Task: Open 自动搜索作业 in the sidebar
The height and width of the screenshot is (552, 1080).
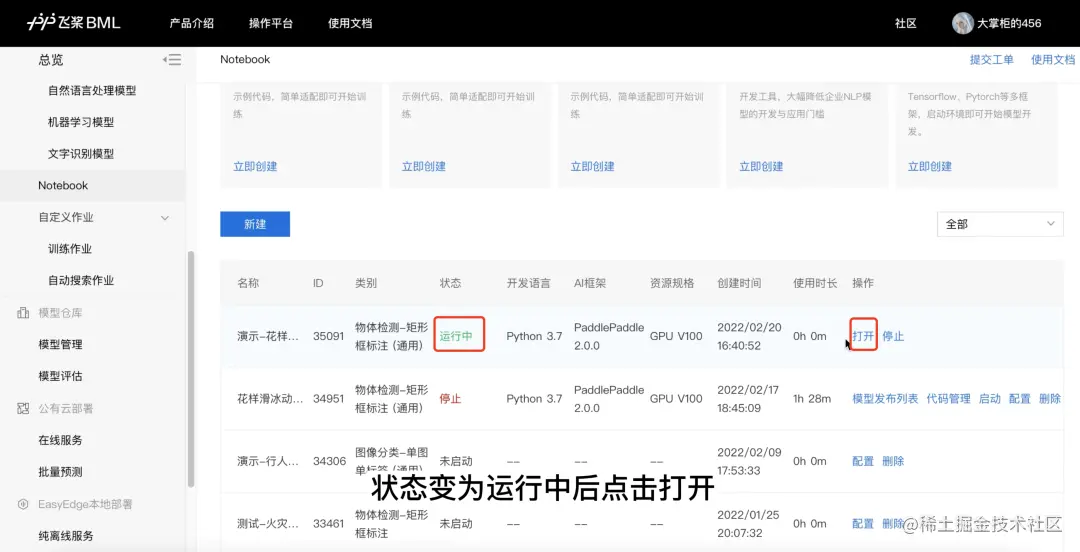Action: [x=81, y=280]
